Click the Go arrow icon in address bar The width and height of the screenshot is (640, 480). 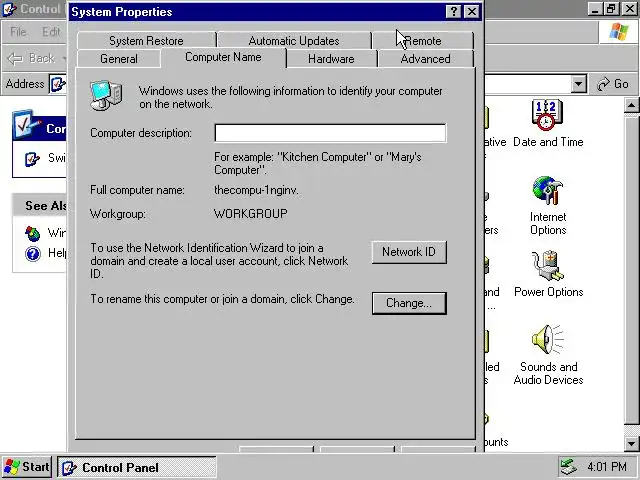[x=603, y=84]
